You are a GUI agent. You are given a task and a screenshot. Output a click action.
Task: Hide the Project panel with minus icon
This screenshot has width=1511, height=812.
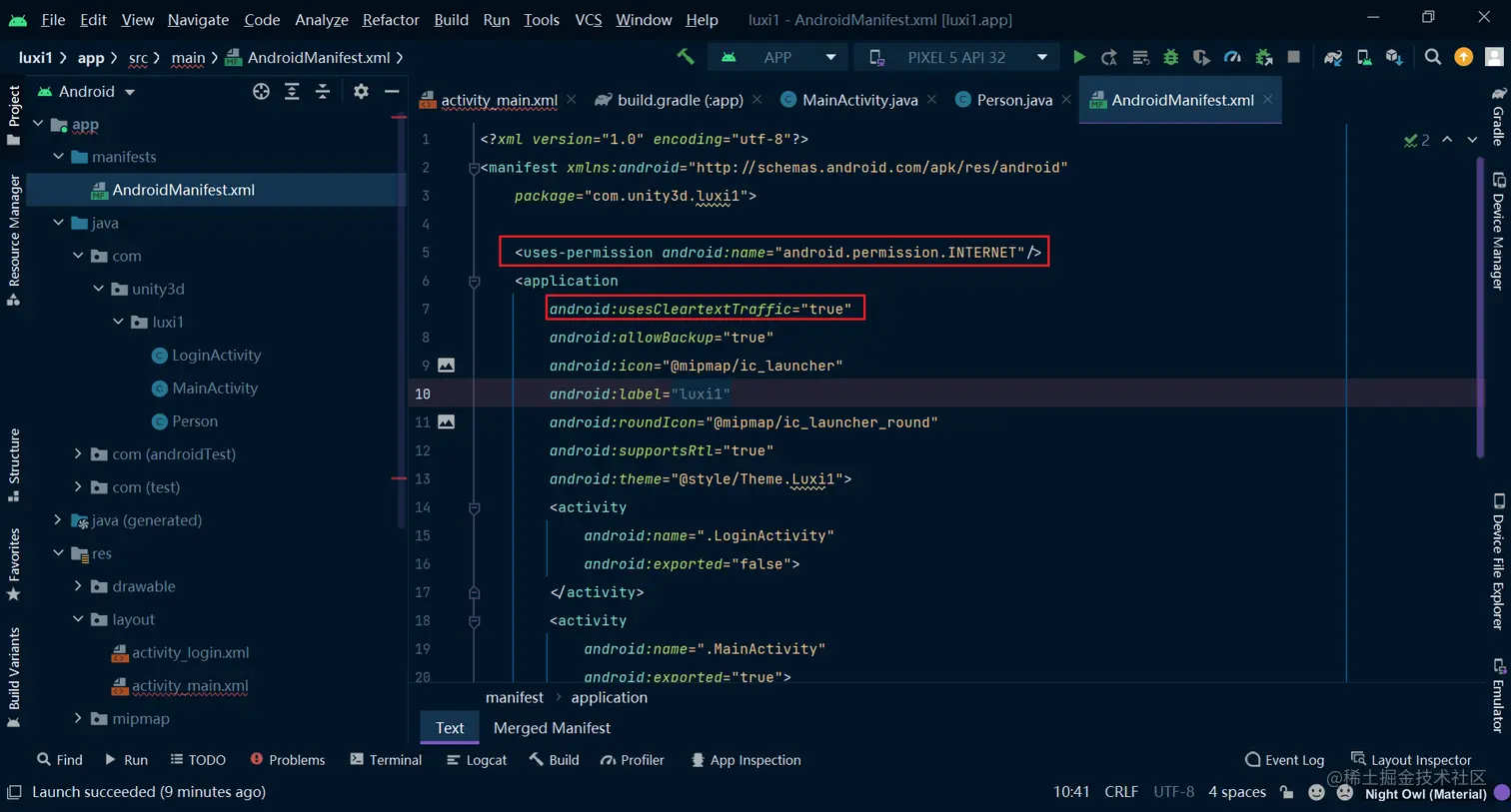(x=392, y=91)
